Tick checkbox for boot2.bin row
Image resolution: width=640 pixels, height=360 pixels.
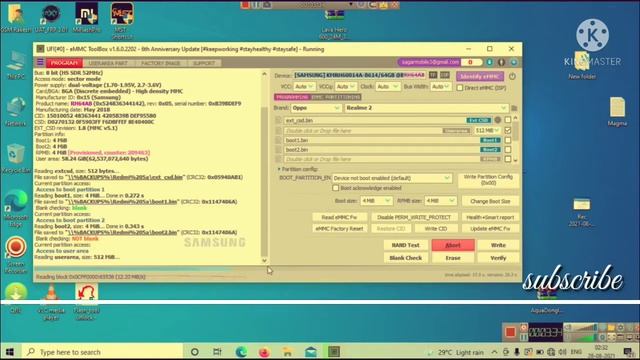(508, 150)
